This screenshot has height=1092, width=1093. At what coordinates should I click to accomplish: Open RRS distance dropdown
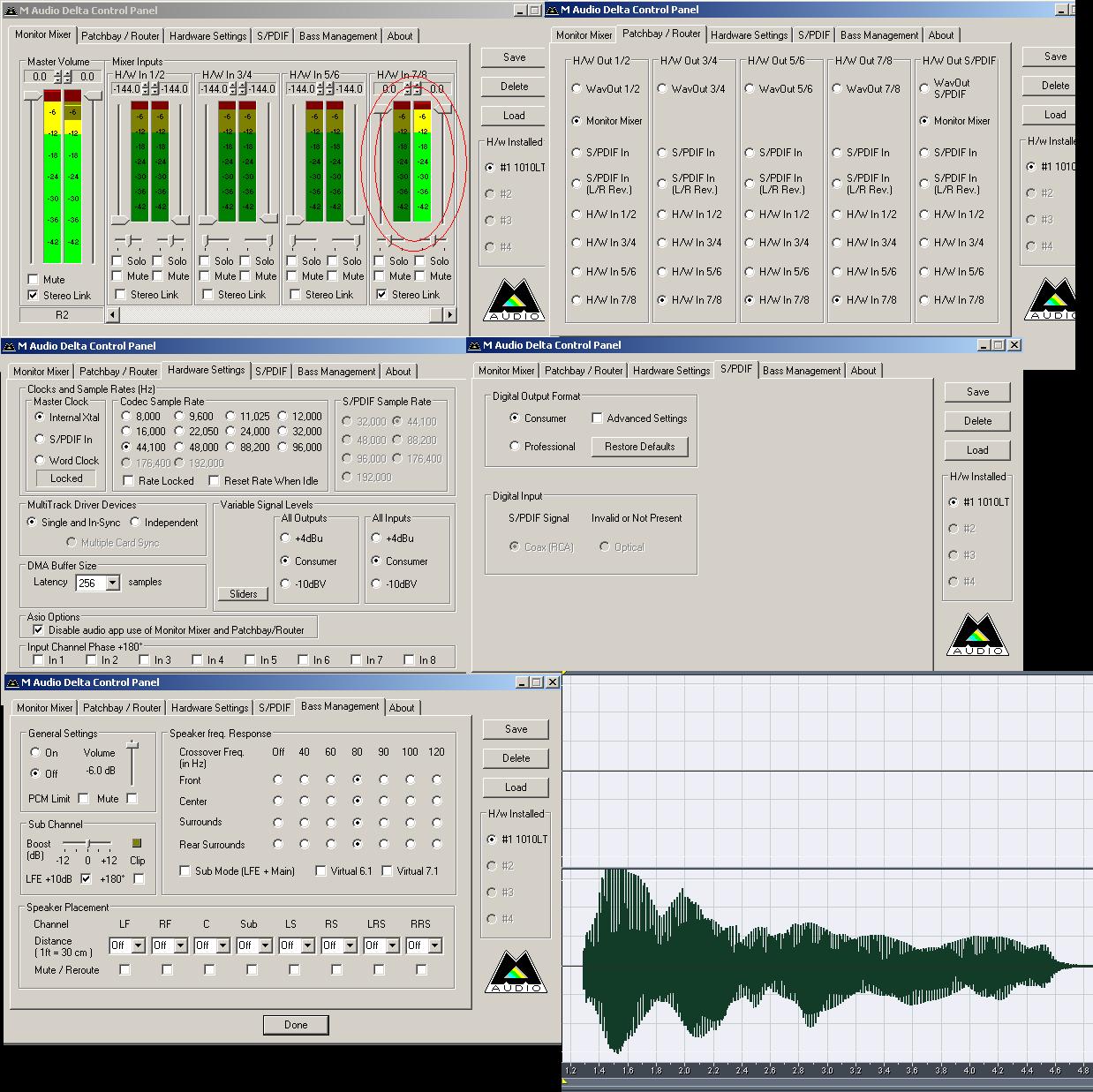[x=435, y=945]
